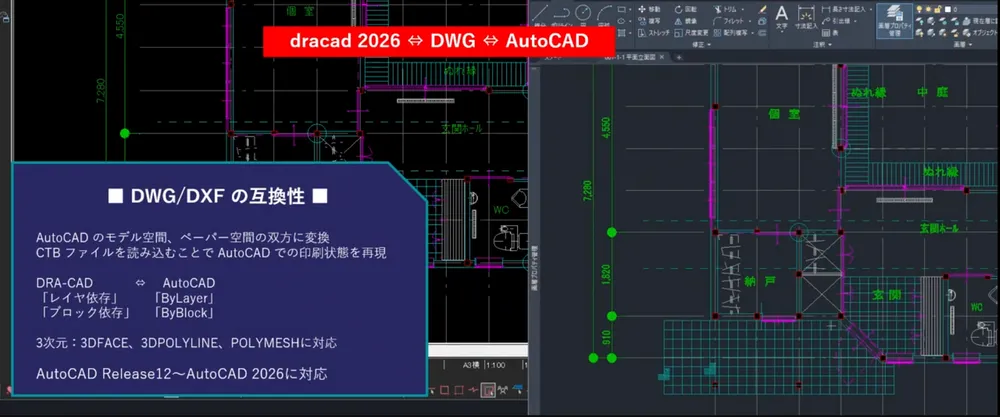Select the Circle tool in AutoCAD ribbon

583,13
